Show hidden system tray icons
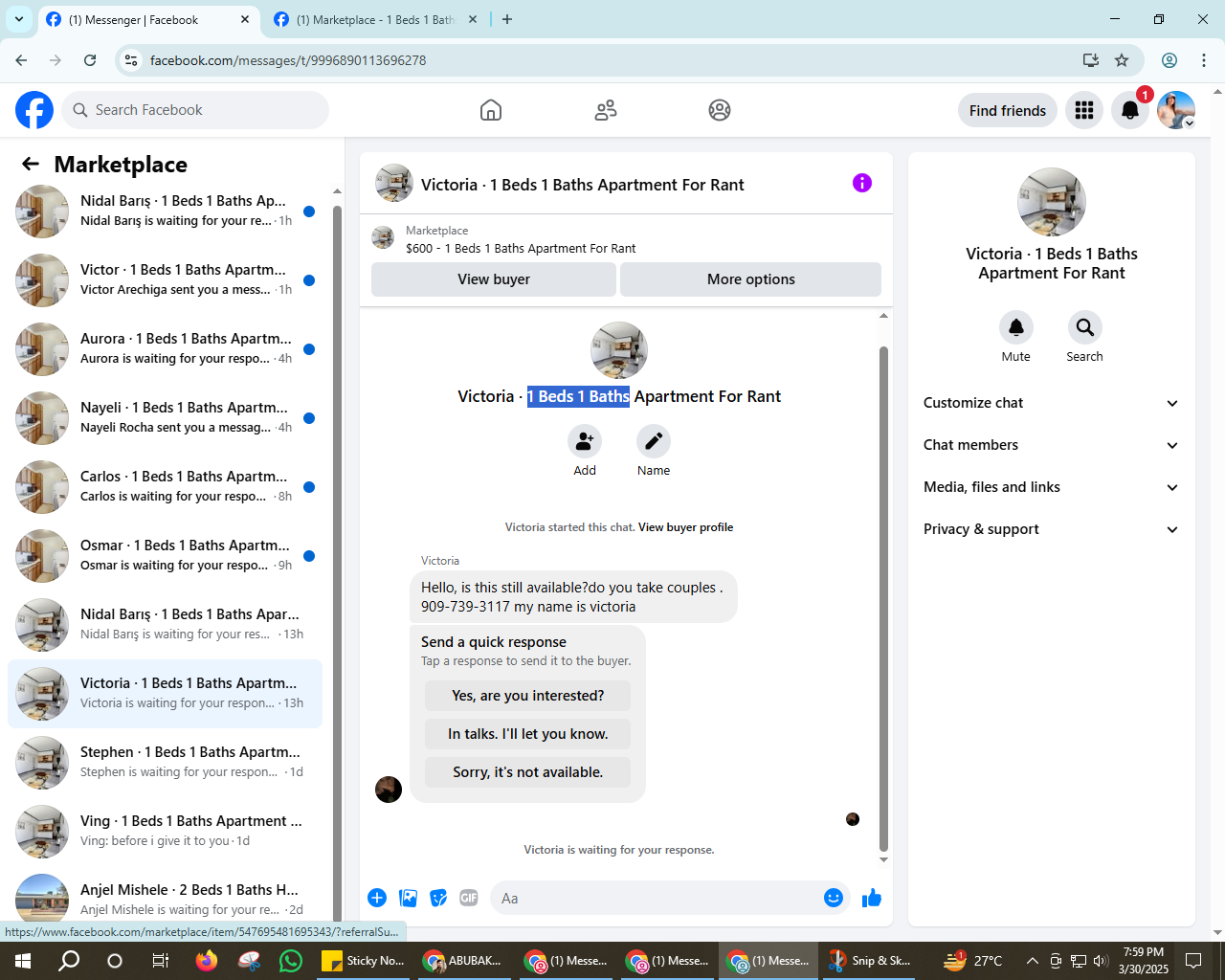Image resolution: width=1225 pixels, height=980 pixels. pyautogui.click(x=1032, y=961)
